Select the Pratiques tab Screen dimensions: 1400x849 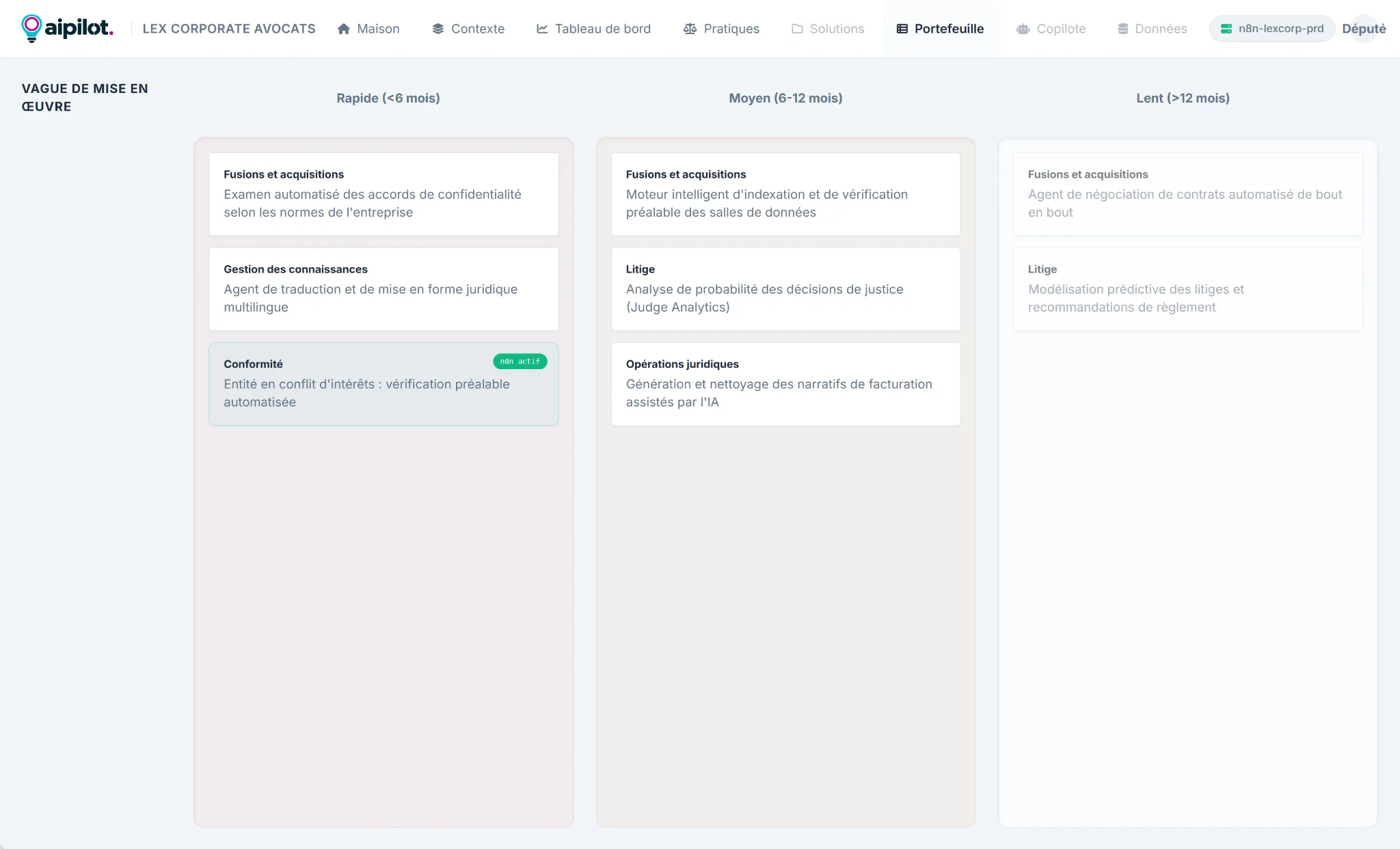pos(721,29)
